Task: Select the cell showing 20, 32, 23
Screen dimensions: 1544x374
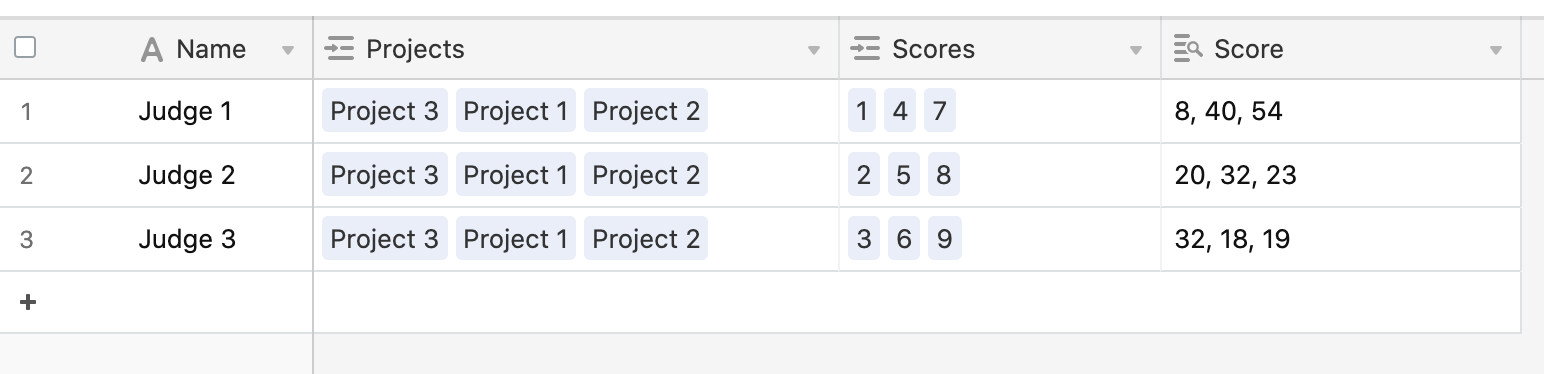Action: click(1340, 175)
